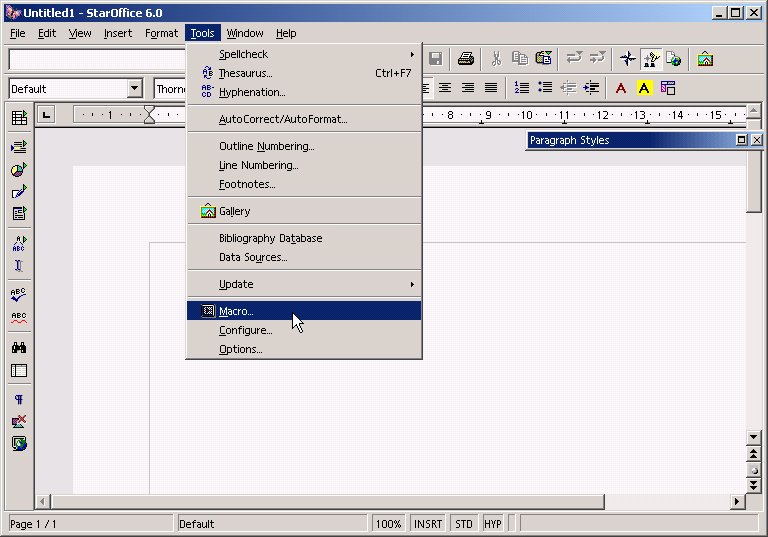Open AutoCorrect/AutoFormat... menu entry
The height and width of the screenshot is (537, 768).
click(x=304, y=119)
